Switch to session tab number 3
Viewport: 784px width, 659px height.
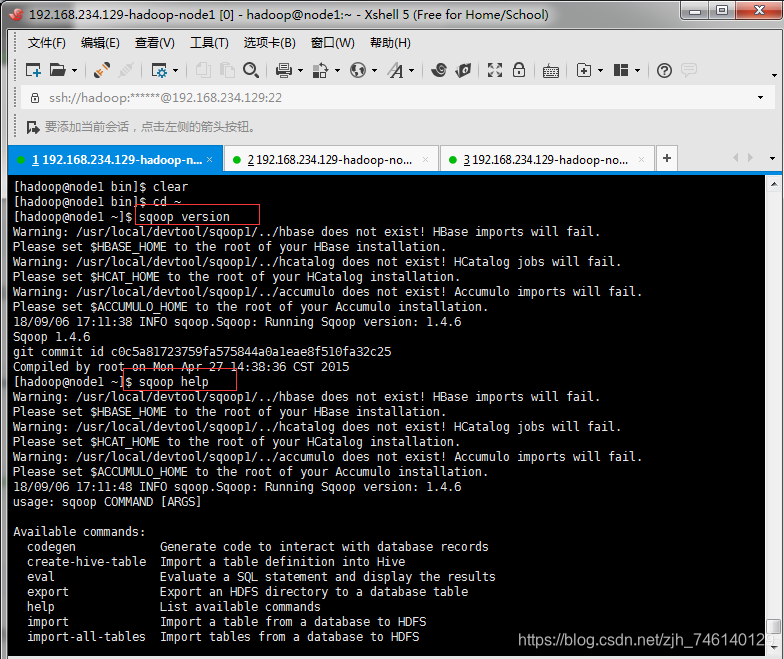(x=547, y=160)
